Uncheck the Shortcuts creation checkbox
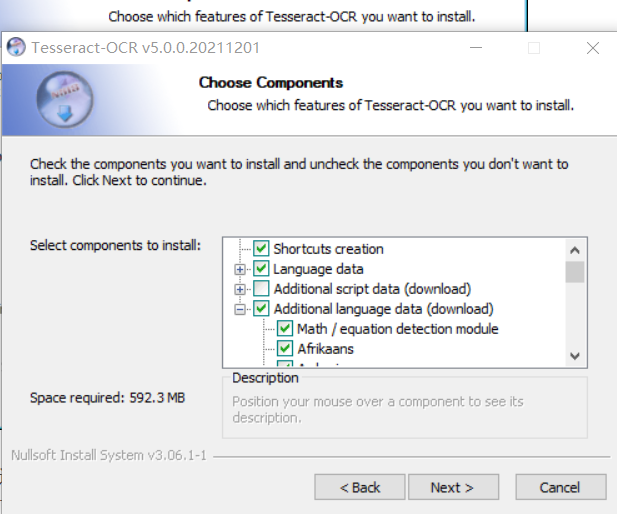 (x=261, y=248)
